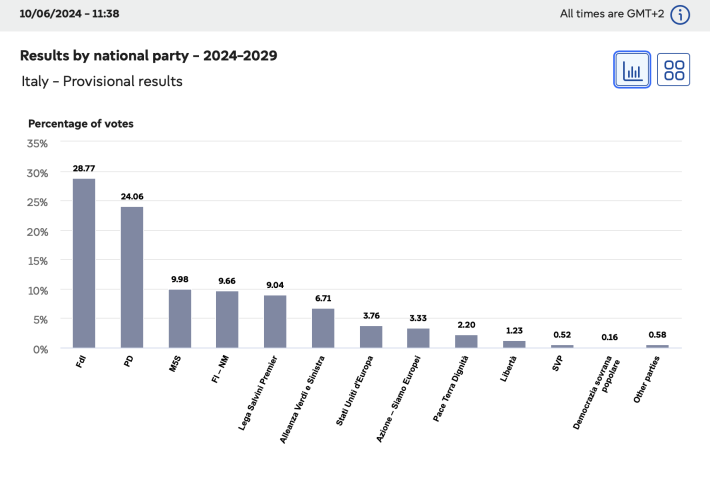Viewport: 710px width, 480px height.
Task: Switch to bar chart view
Action: 632,70
